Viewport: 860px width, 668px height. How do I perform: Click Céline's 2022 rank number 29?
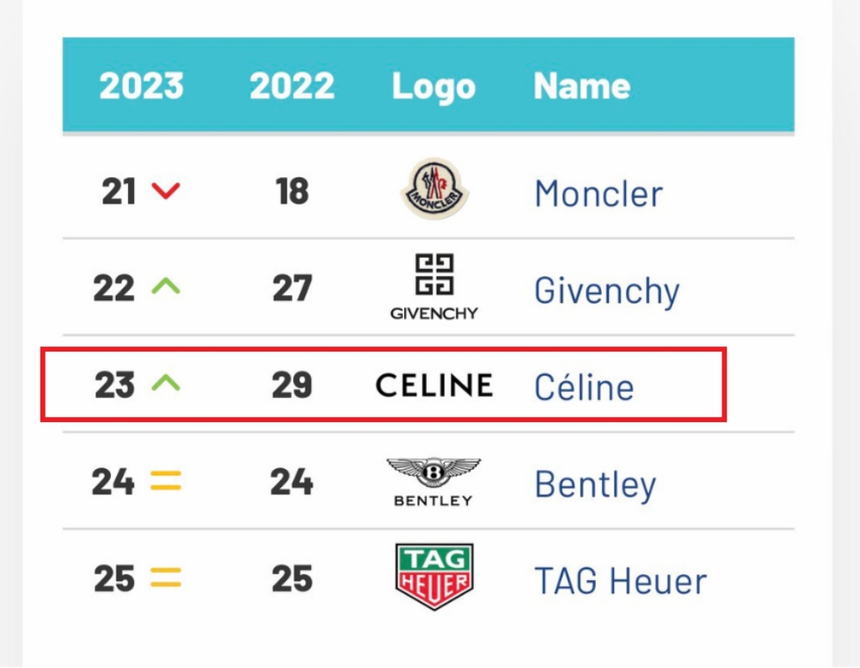pyautogui.click(x=292, y=385)
